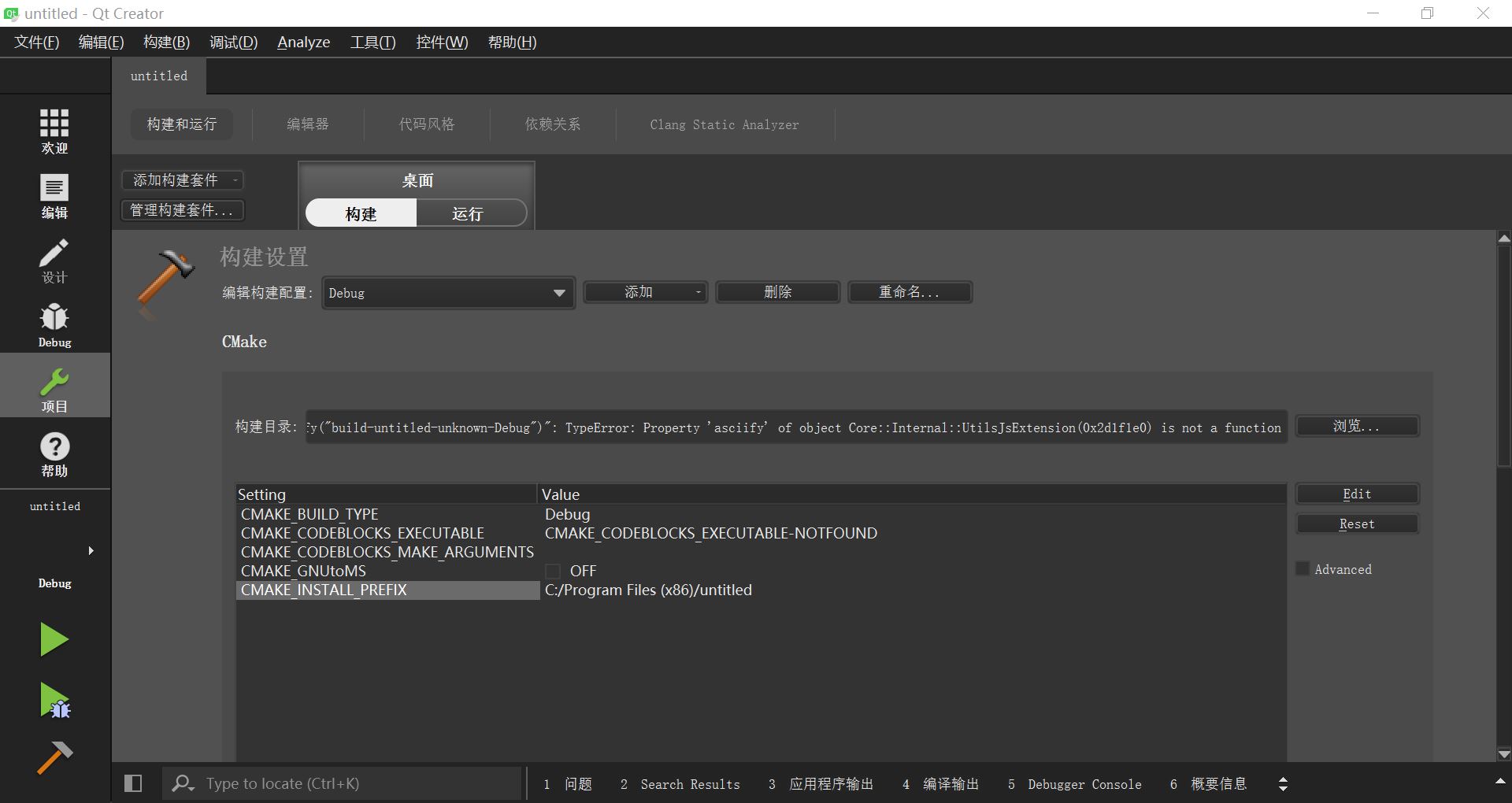
Task: Toggle the CMAKE_GNUtoMS OFF checkbox
Action: coord(553,571)
